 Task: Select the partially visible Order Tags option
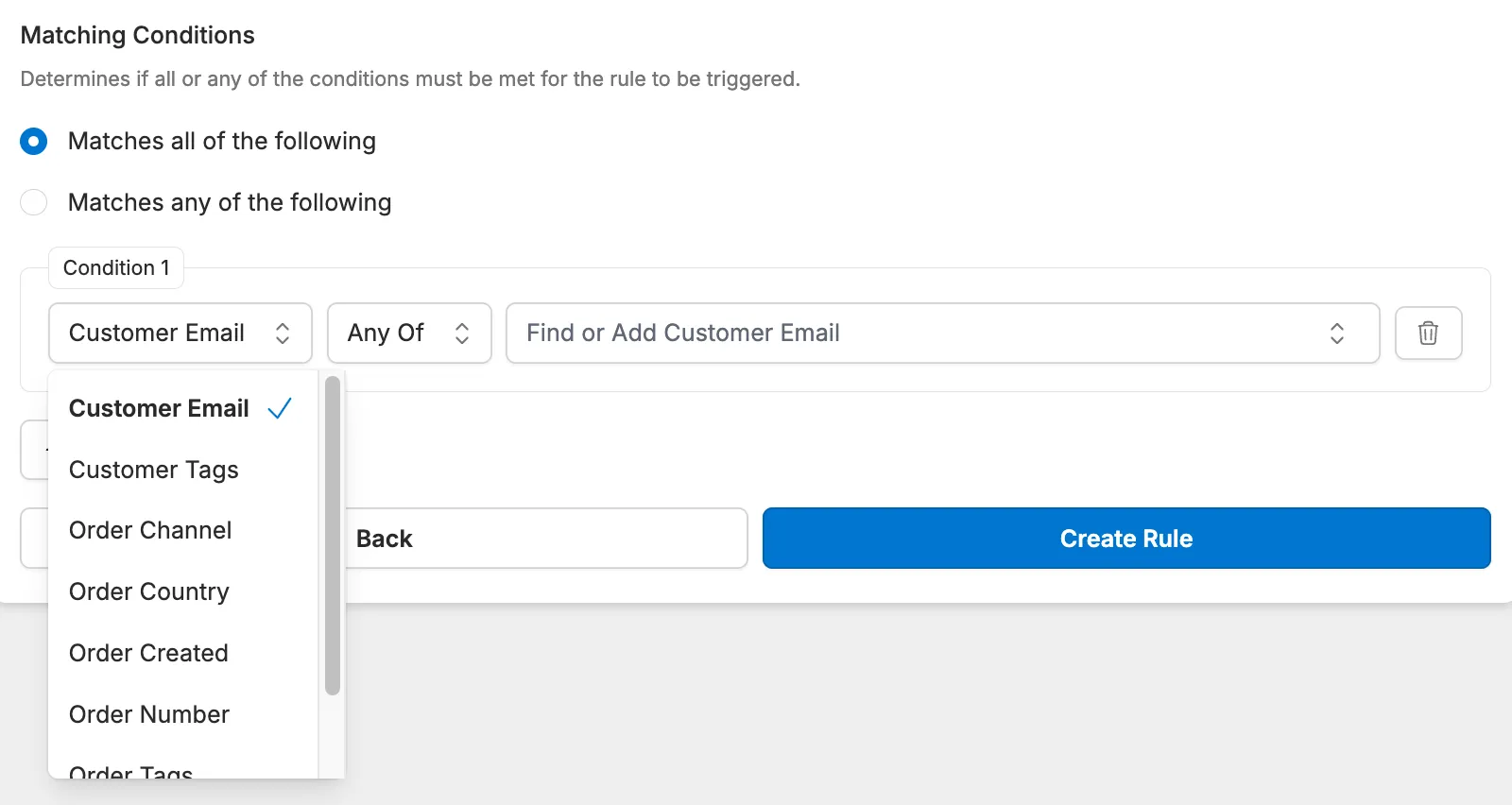[x=131, y=770]
